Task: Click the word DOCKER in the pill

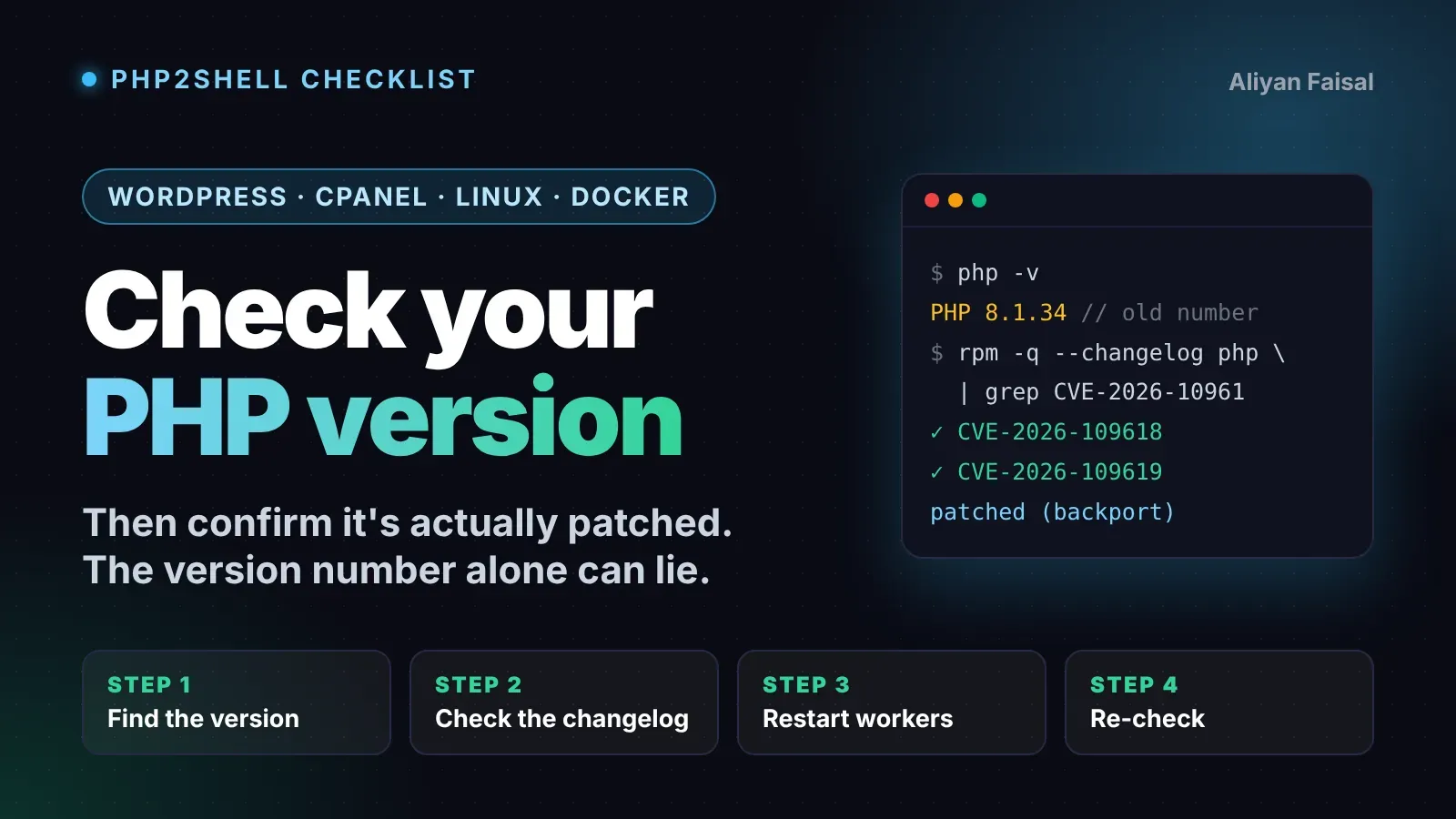Action: pyautogui.click(x=631, y=197)
